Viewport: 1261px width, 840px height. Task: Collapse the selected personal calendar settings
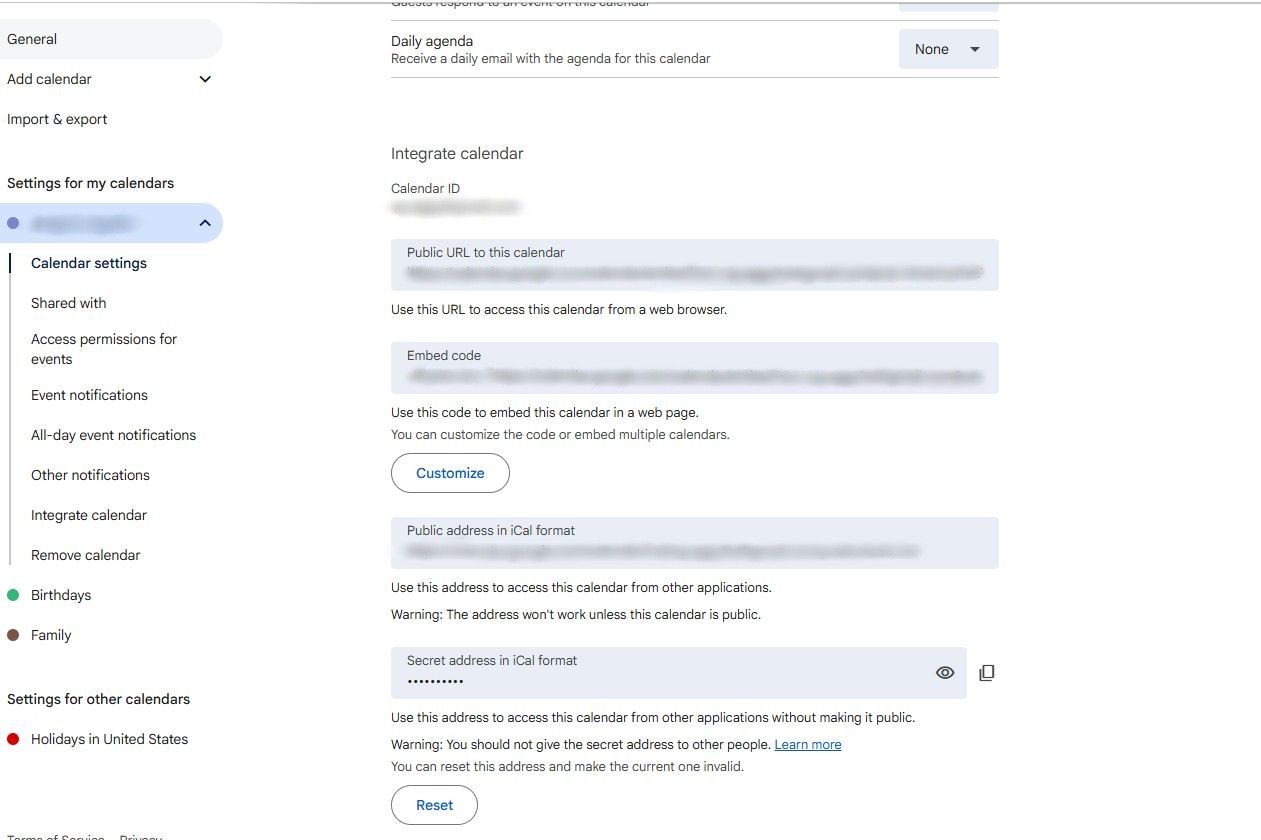[x=205, y=223]
